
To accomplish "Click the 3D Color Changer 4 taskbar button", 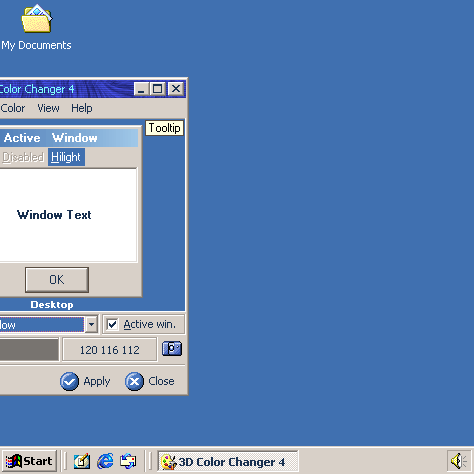I will 228,461.
